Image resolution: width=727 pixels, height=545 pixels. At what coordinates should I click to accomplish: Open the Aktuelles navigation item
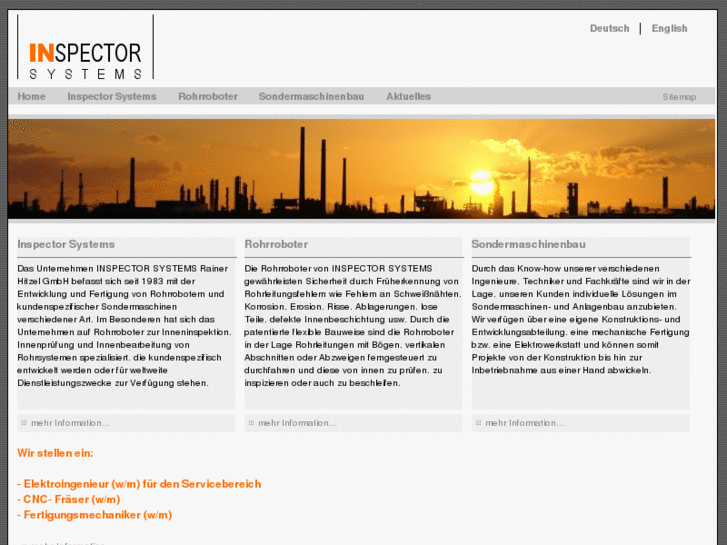click(x=408, y=96)
